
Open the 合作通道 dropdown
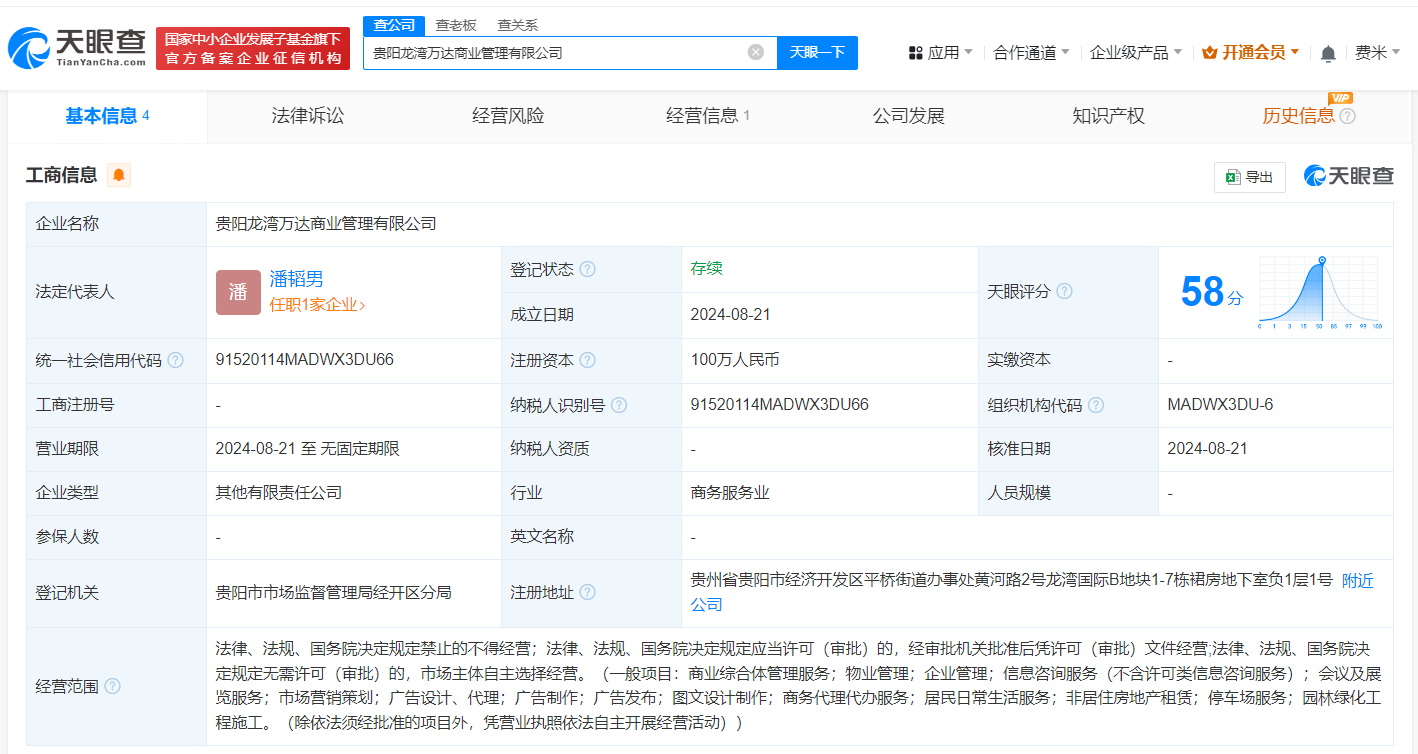(1031, 53)
